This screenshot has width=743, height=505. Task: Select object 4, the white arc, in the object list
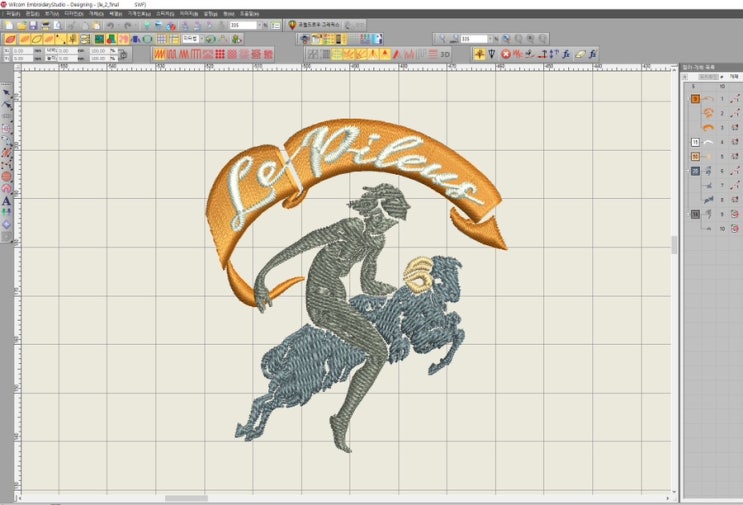click(x=708, y=142)
